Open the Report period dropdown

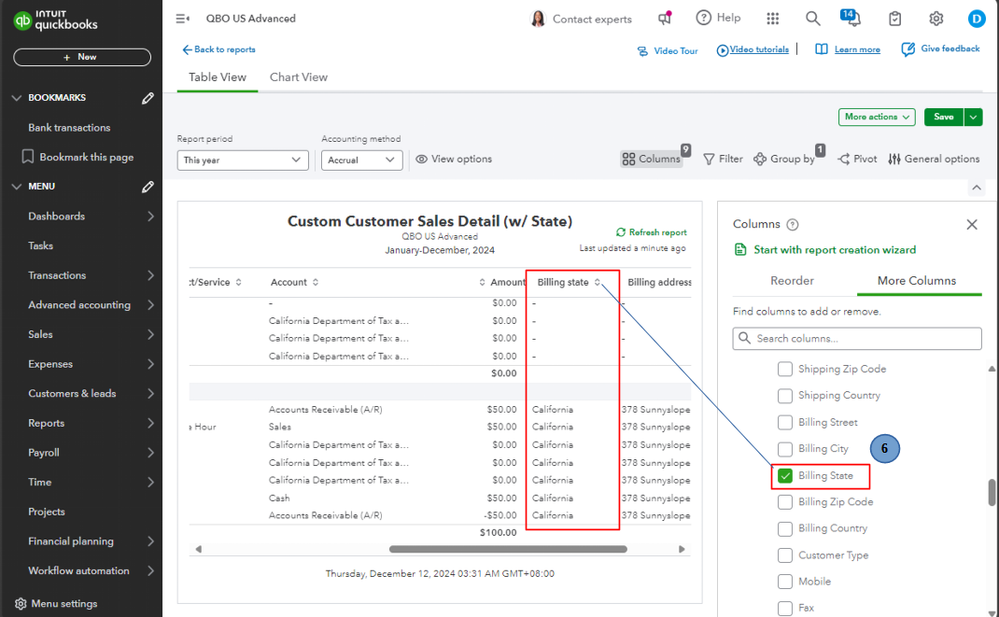coord(243,160)
